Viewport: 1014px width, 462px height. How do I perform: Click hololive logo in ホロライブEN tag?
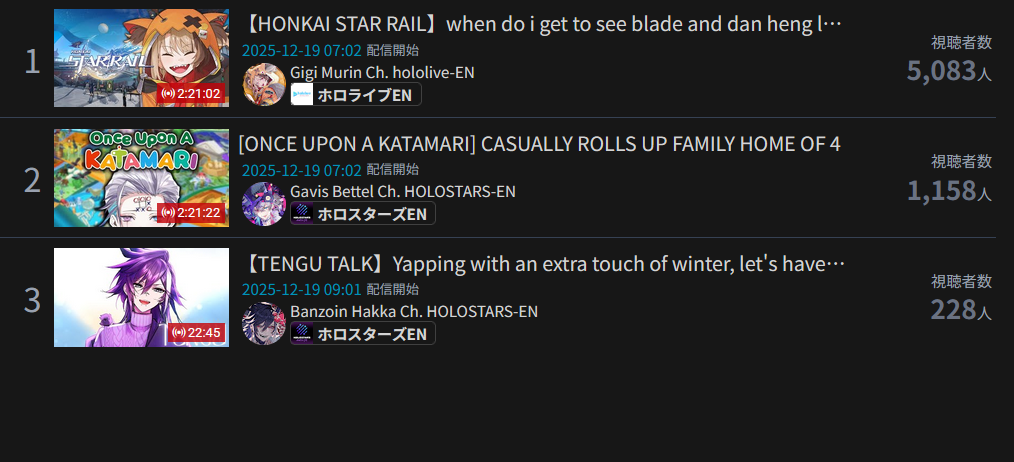[x=302, y=94]
